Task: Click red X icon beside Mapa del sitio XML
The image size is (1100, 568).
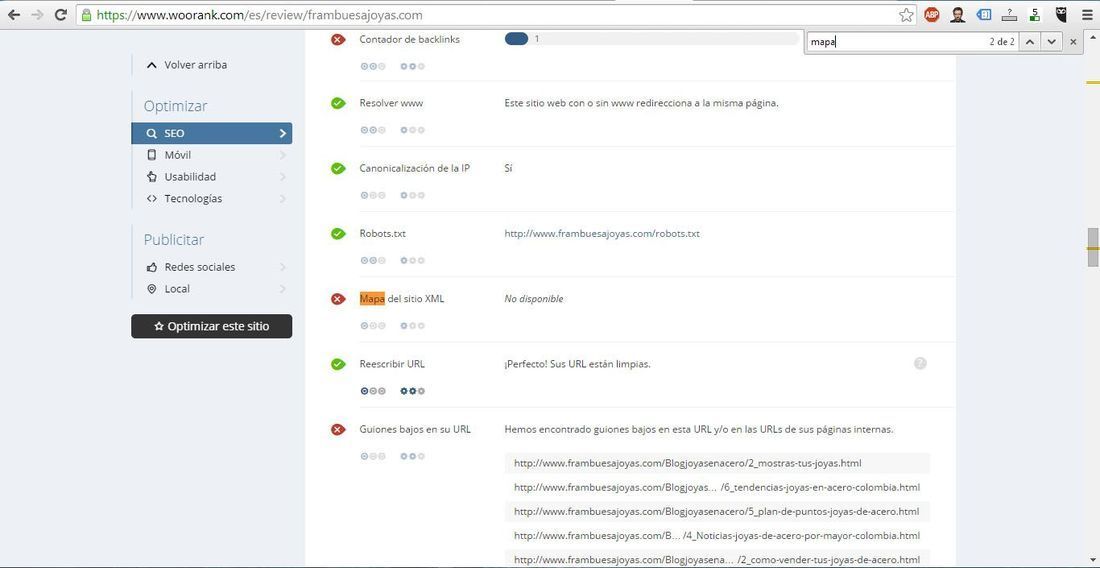Action: (x=338, y=299)
